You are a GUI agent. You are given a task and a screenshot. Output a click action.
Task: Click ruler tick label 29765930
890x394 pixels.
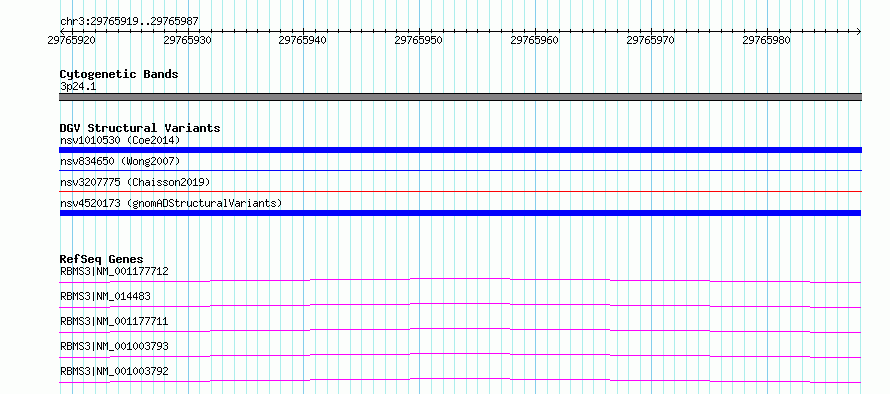[x=187, y=41]
